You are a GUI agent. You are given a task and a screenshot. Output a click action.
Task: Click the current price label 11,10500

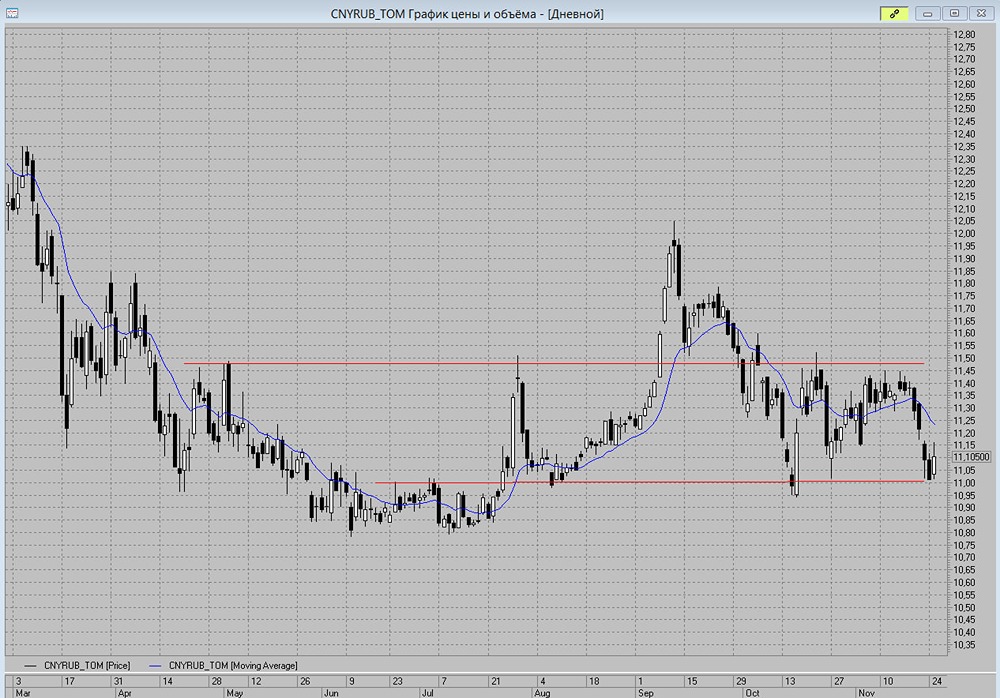click(965, 457)
